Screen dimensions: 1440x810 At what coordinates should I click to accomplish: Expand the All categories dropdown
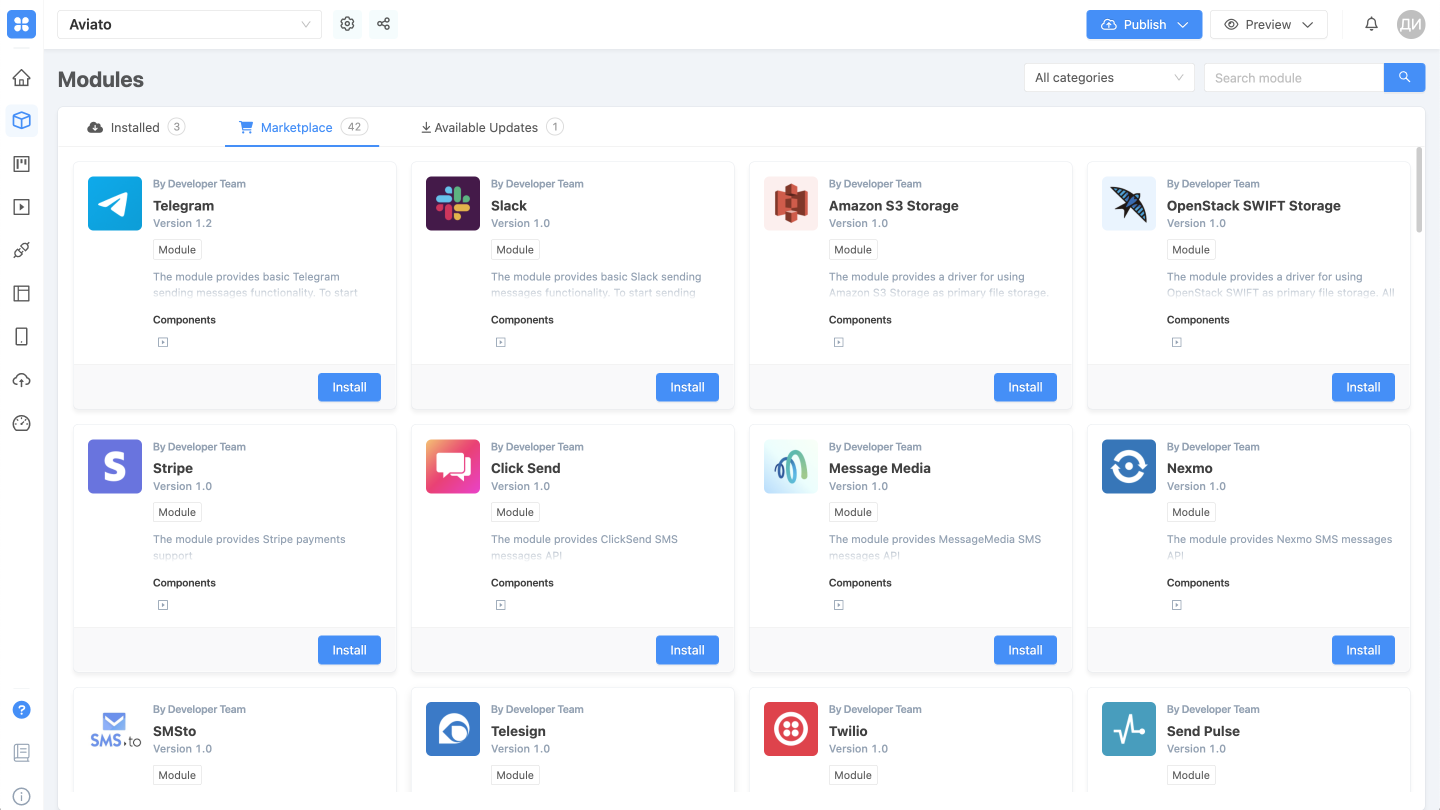(1108, 77)
